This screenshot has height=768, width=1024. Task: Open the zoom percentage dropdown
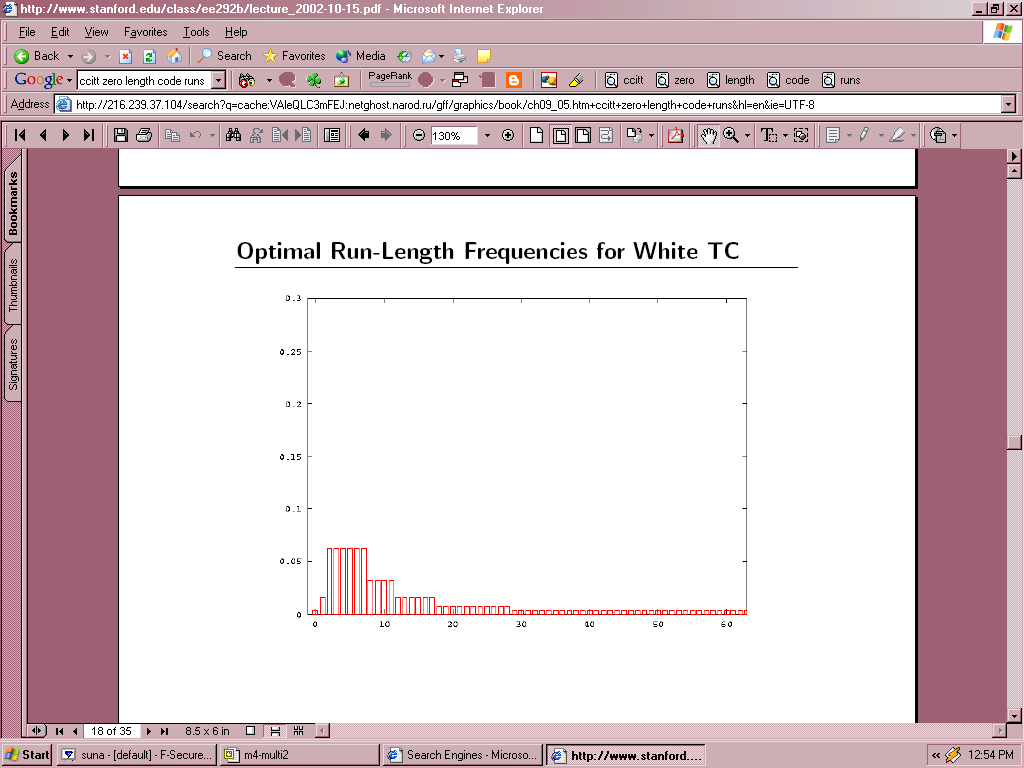click(487, 135)
